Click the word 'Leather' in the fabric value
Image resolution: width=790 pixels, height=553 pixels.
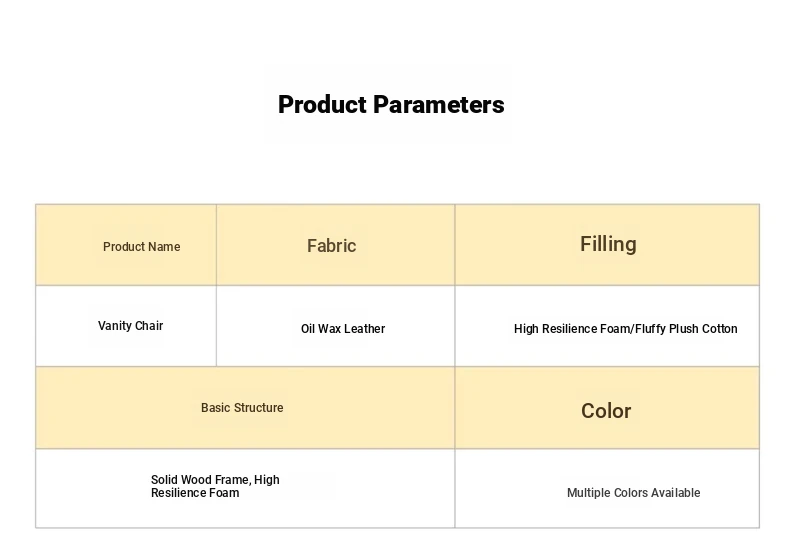point(364,329)
